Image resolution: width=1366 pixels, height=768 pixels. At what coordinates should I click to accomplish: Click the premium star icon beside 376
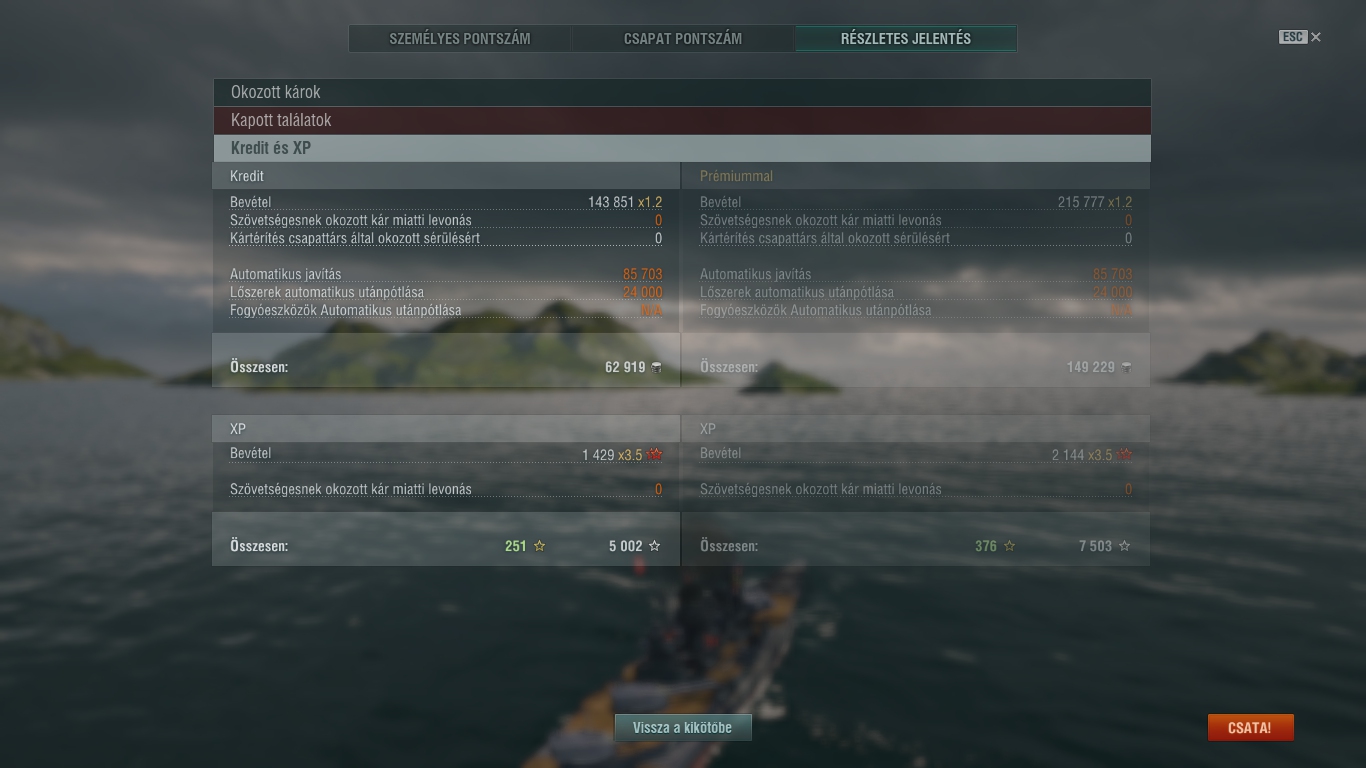coord(1009,546)
